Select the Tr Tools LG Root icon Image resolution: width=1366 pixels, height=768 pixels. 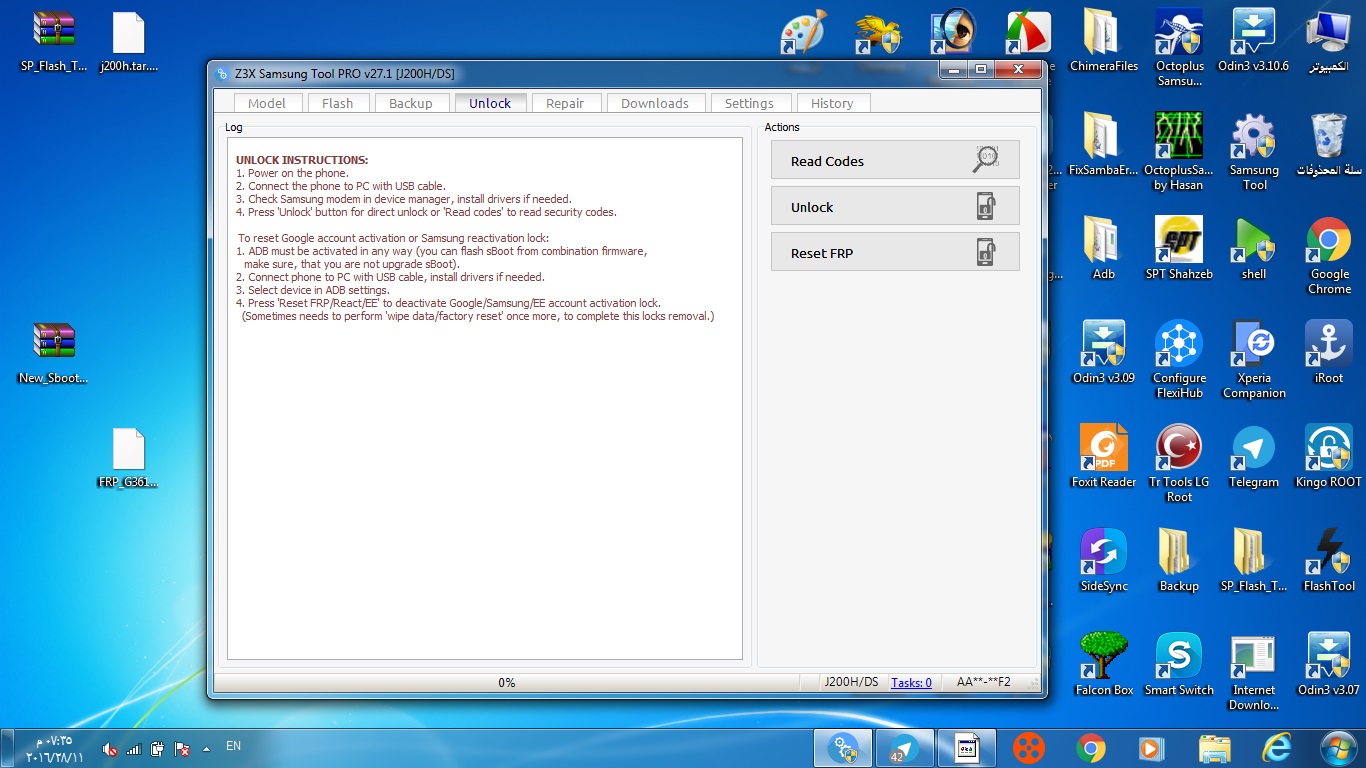(1180, 464)
